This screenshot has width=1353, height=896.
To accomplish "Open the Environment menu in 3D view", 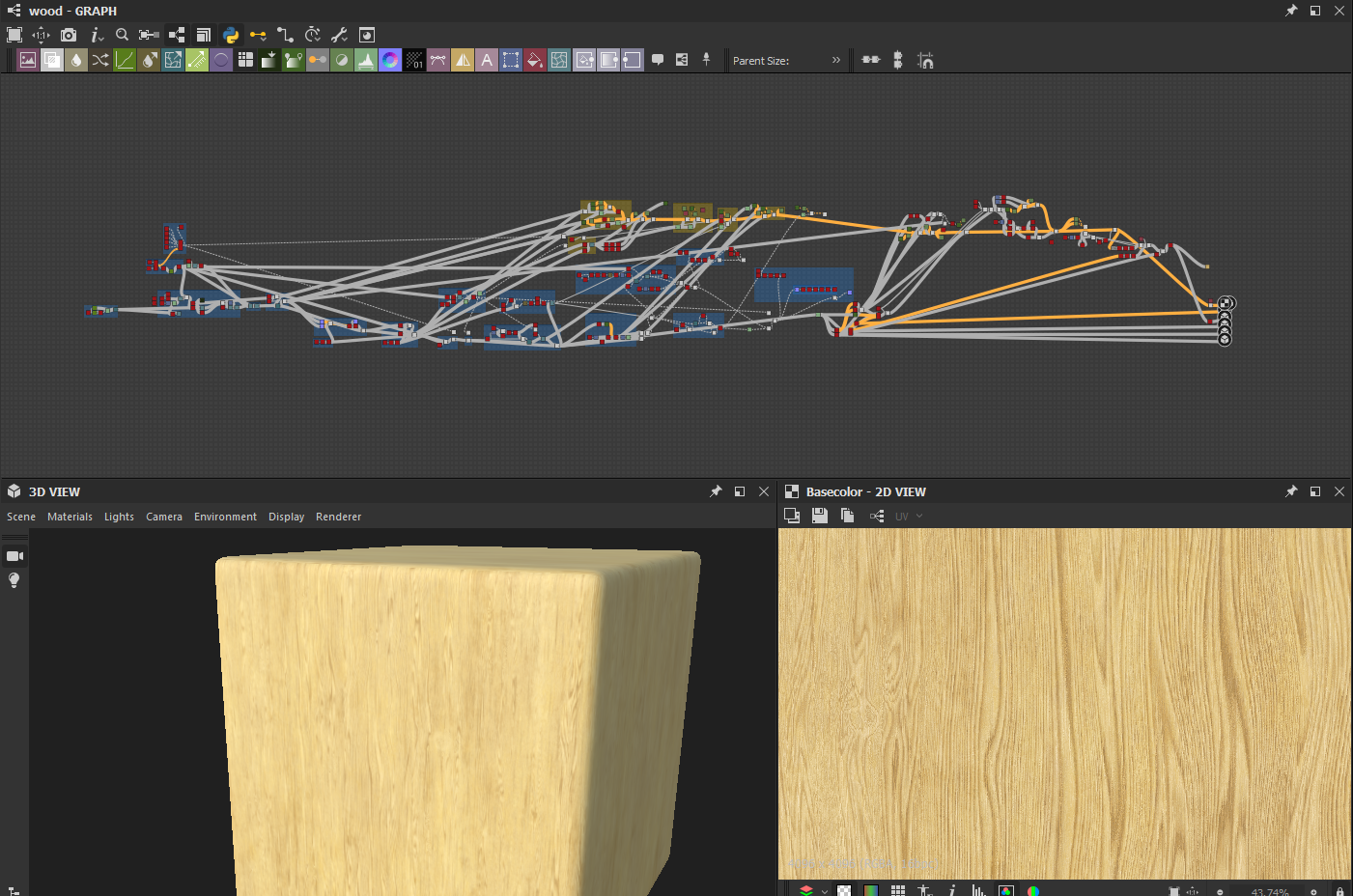I will pyautogui.click(x=225, y=517).
